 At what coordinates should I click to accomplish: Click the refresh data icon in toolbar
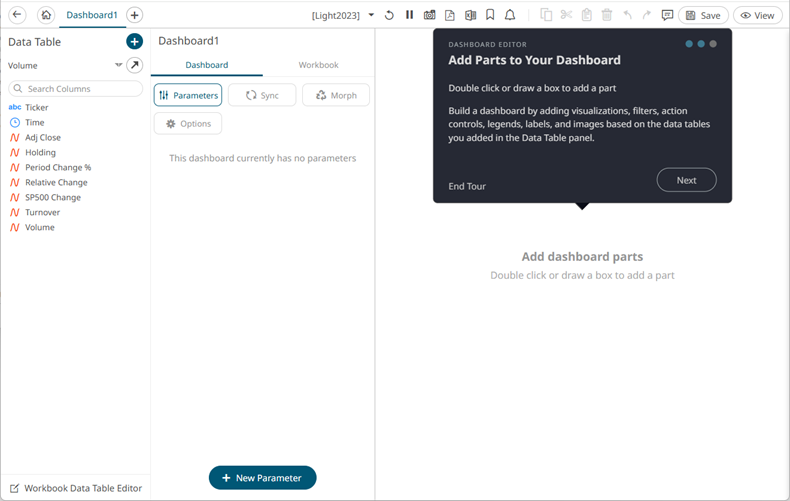389,15
